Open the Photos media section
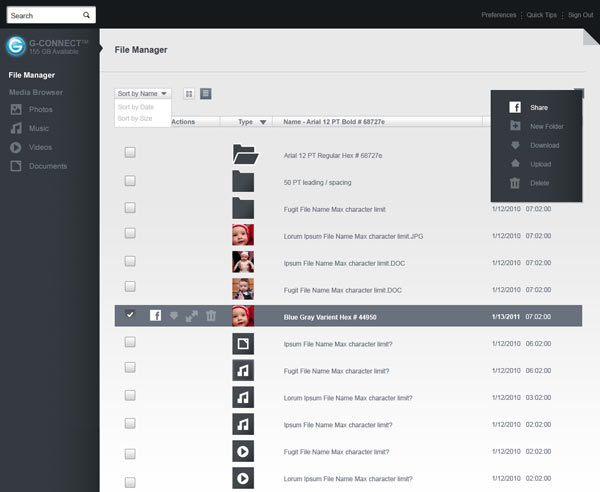This screenshot has width=600, height=492. 40,109
